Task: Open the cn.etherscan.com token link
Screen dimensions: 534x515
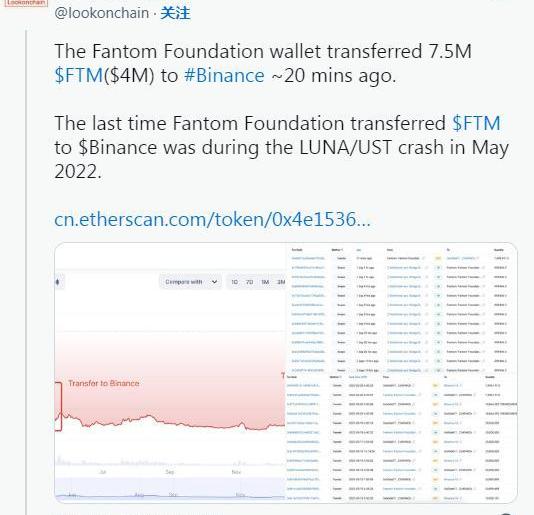Action: (212, 219)
